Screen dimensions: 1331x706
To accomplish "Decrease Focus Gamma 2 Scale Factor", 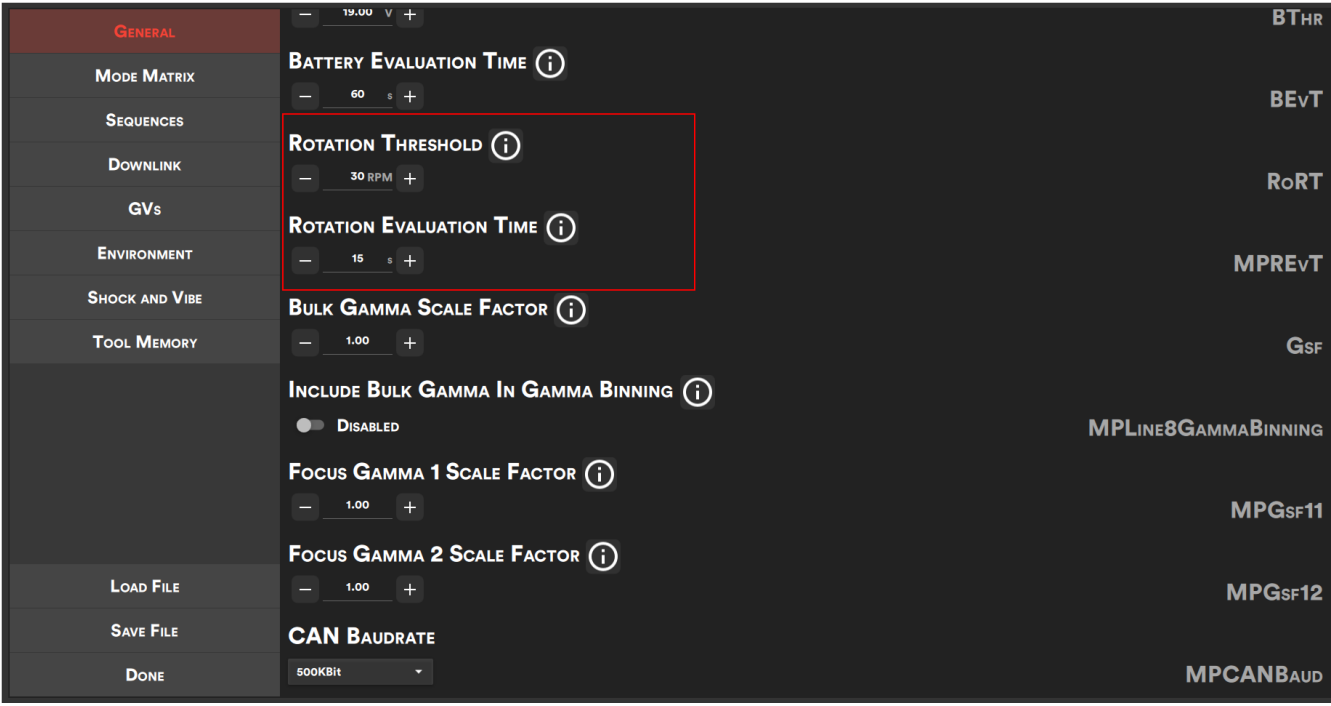I will coord(306,590).
